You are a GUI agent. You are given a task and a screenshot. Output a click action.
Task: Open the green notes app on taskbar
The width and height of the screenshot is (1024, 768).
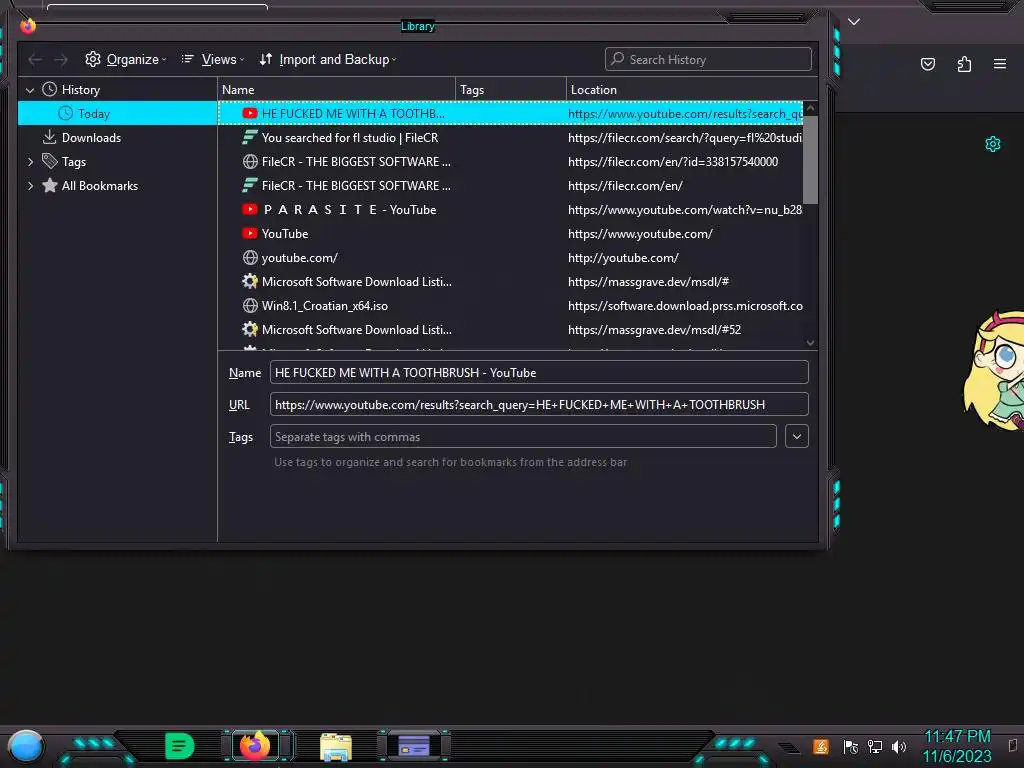(180, 745)
